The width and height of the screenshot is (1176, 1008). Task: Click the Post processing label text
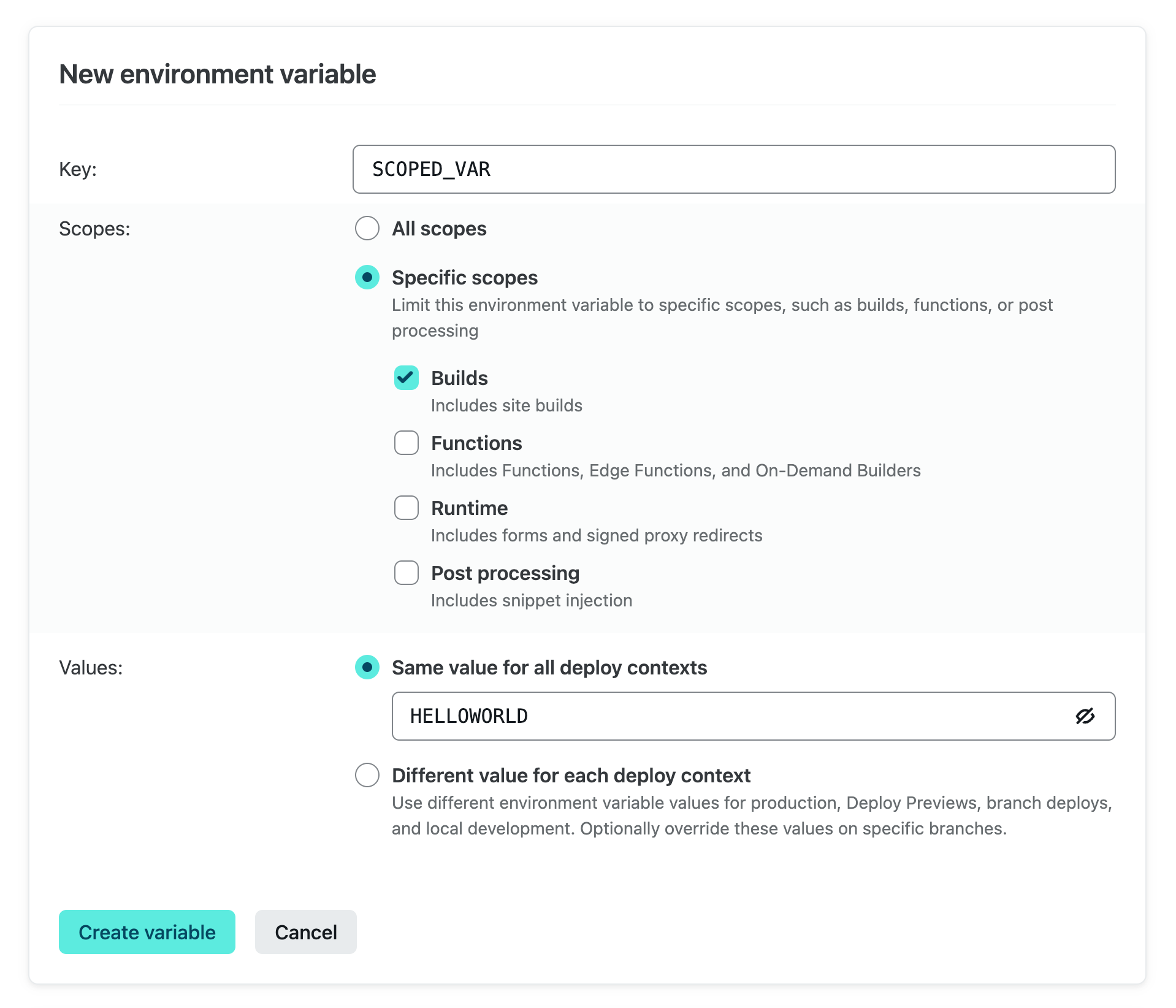coord(505,573)
